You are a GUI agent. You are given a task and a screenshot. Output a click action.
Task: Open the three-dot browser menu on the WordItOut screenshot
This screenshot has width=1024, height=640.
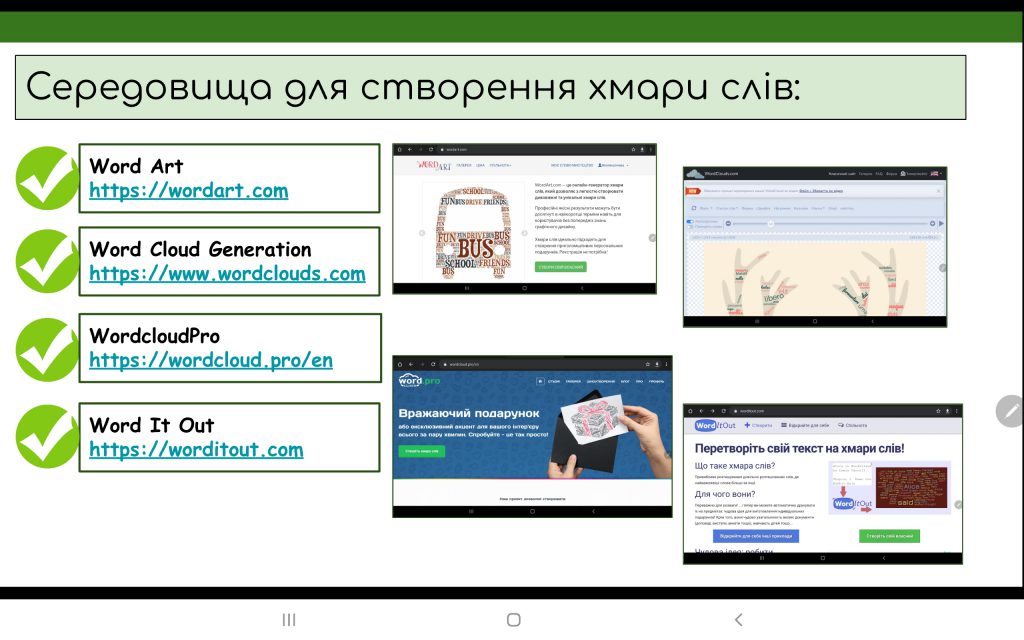coord(956,411)
